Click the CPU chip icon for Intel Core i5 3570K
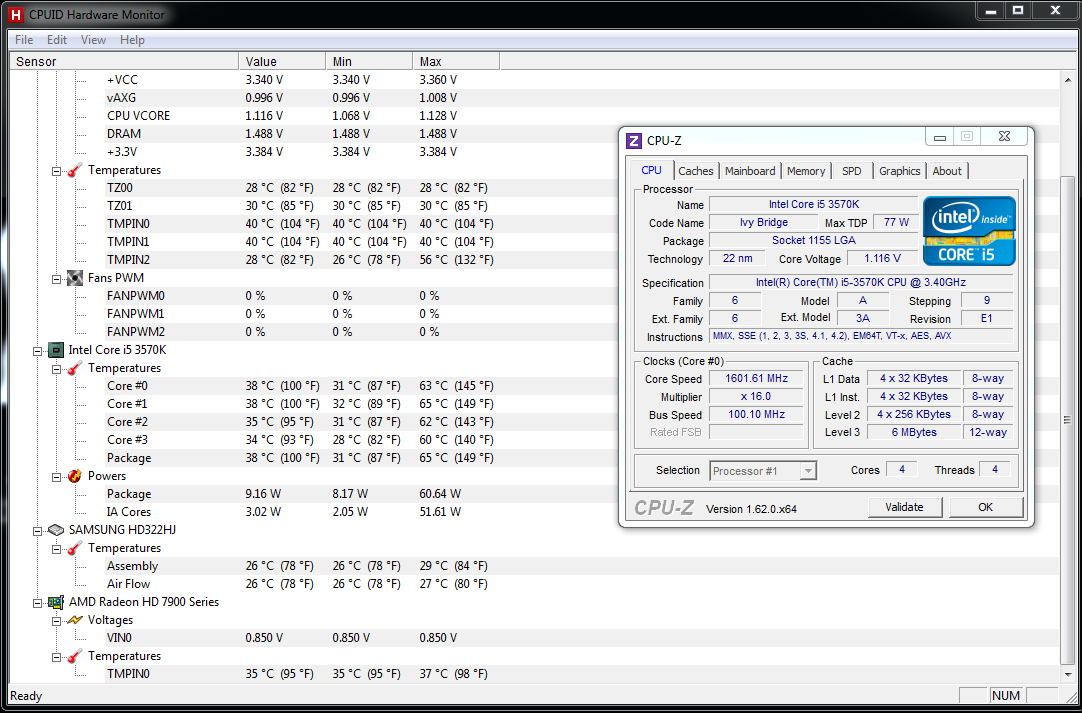The width and height of the screenshot is (1082, 713). pos(56,350)
